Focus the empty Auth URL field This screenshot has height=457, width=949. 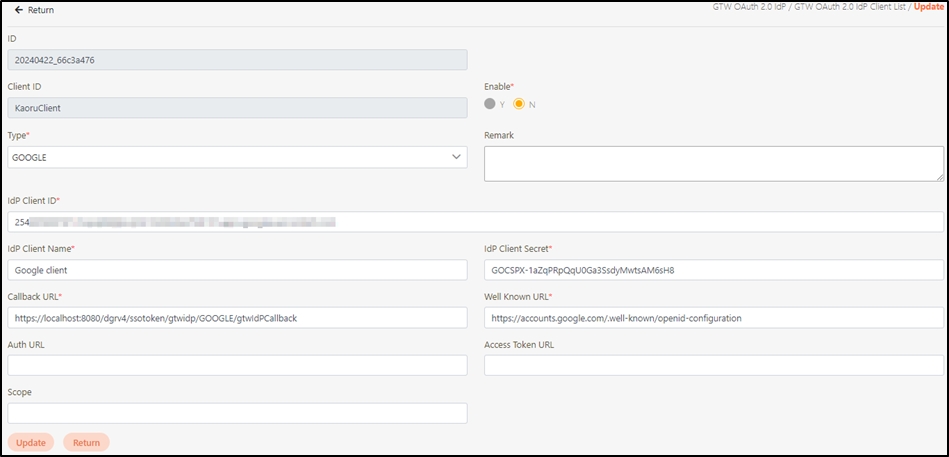[x=236, y=365]
